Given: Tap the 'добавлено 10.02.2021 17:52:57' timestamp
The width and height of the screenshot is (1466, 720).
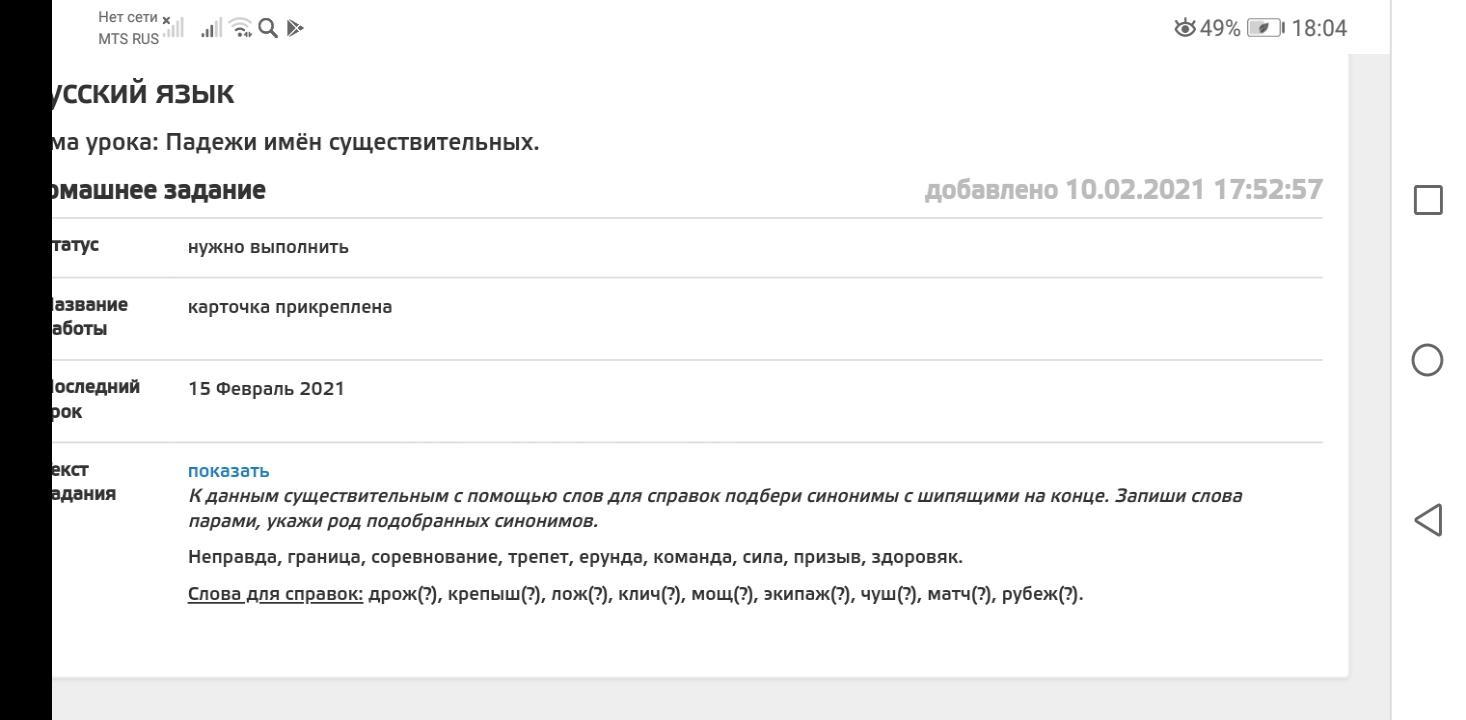Looking at the screenshot, I should [x=1123, y=190].
